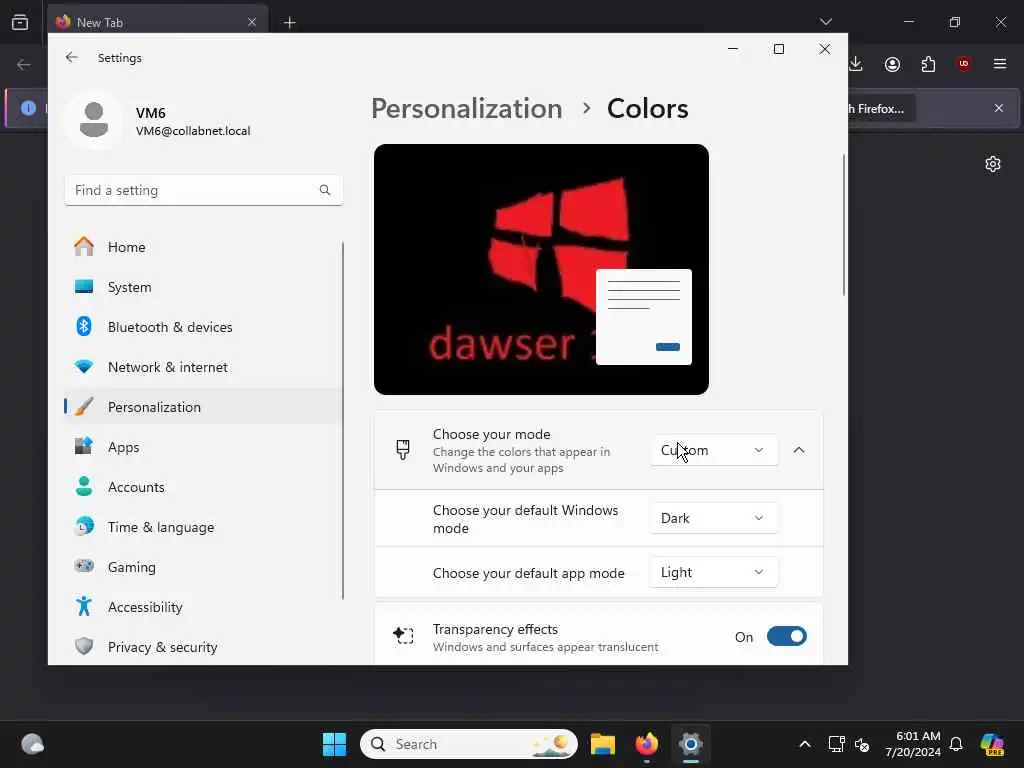
Task: Click Firefox back navigation arrow
Action: 24,64
